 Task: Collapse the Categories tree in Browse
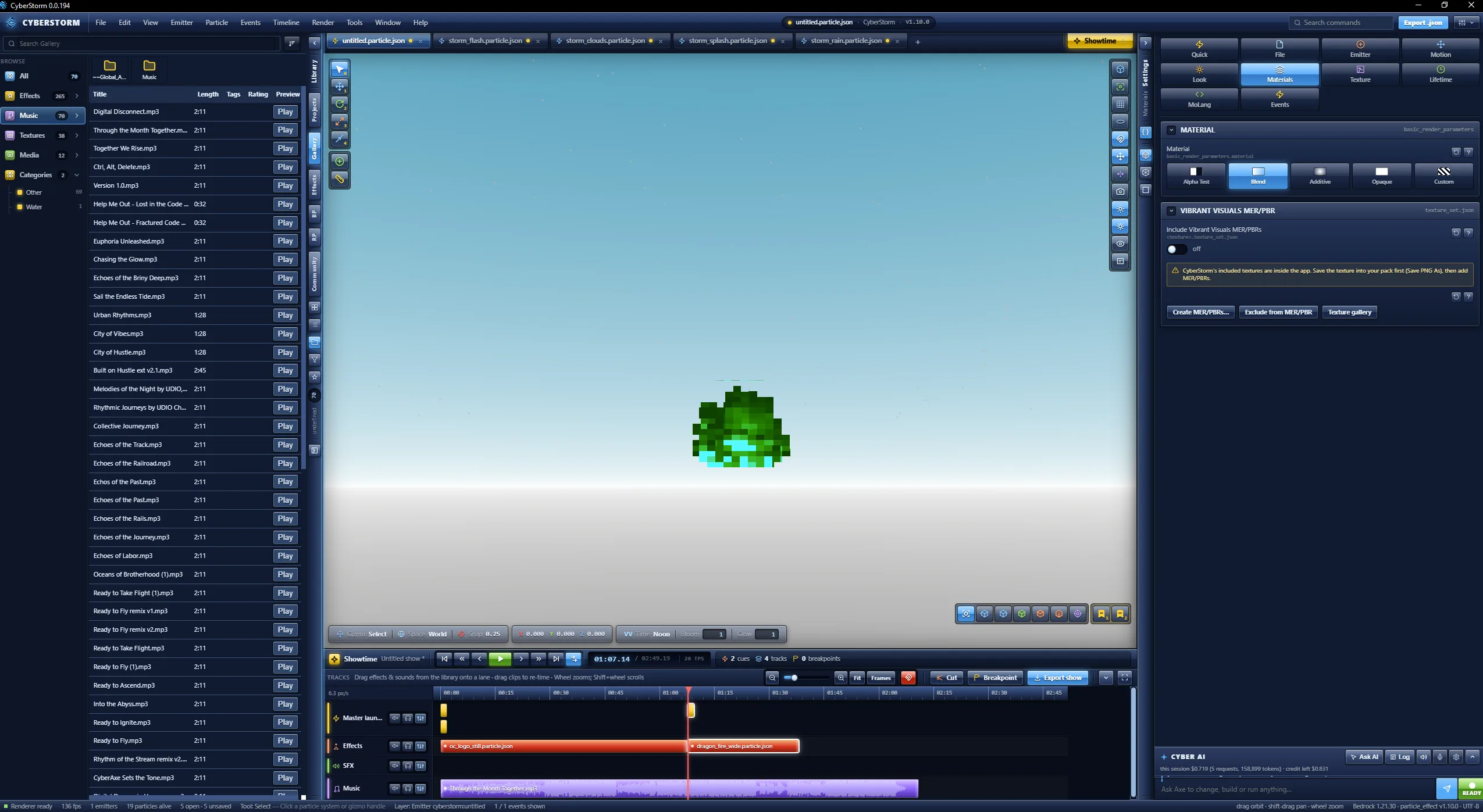(77, 175)
